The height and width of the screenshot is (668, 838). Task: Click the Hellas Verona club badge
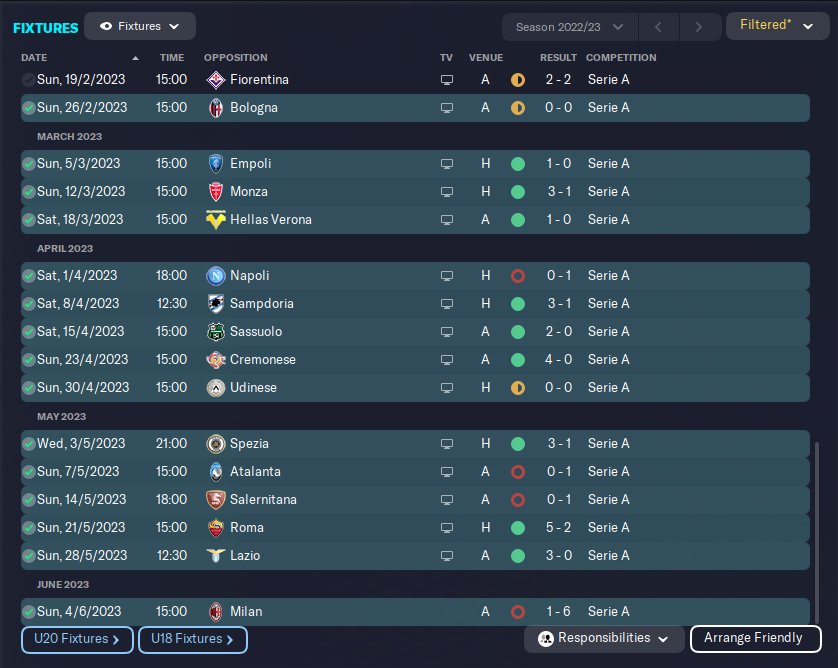click(215, 219)
